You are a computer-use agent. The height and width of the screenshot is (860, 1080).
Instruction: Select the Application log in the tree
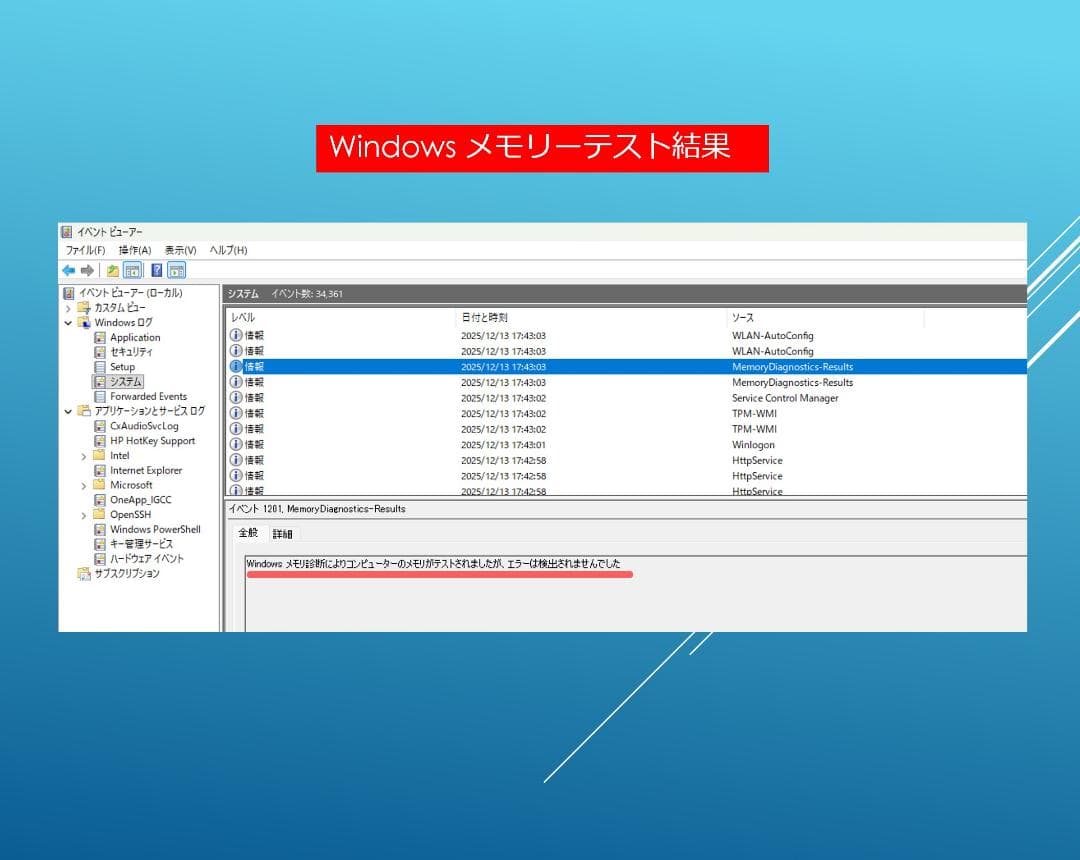coord(135,338)
